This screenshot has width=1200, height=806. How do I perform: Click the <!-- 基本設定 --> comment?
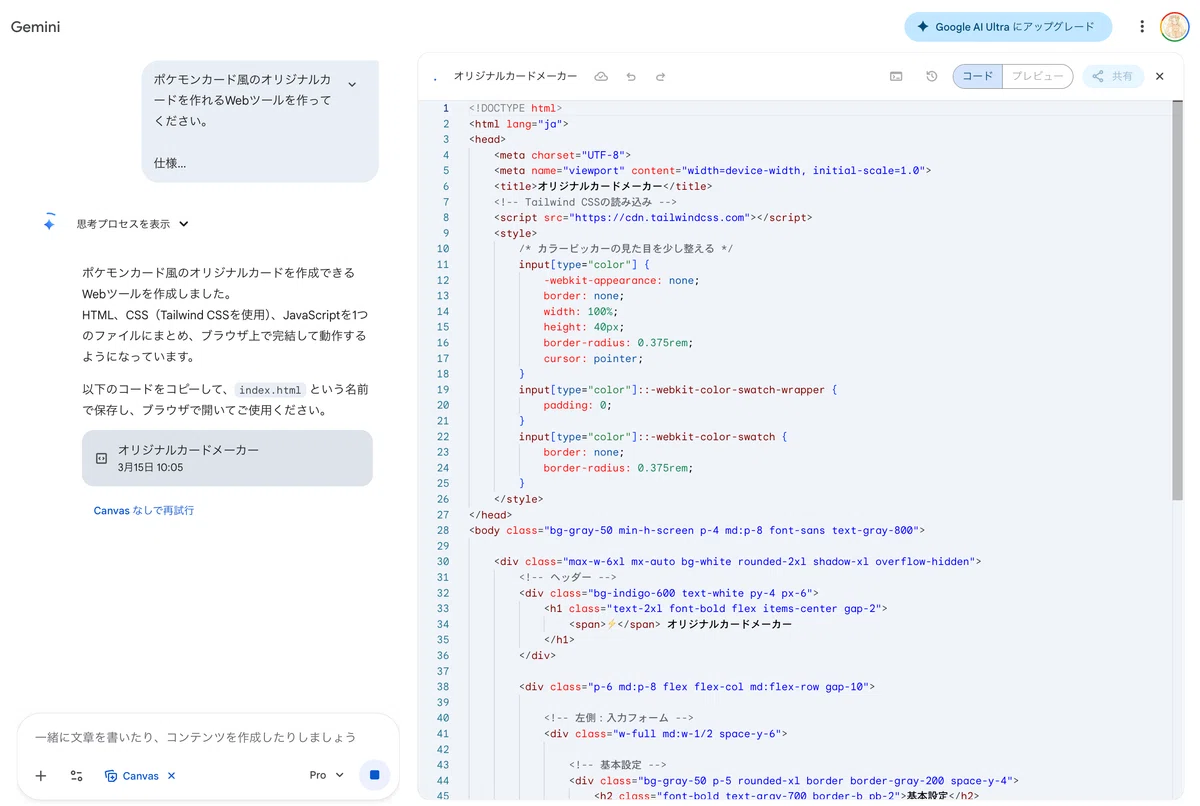click(x=618, y=765)
